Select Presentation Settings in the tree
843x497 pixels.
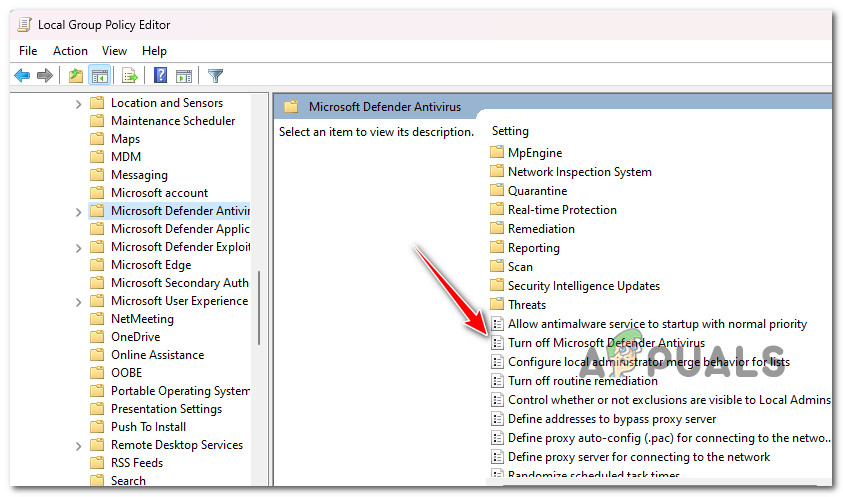point(166,409)
